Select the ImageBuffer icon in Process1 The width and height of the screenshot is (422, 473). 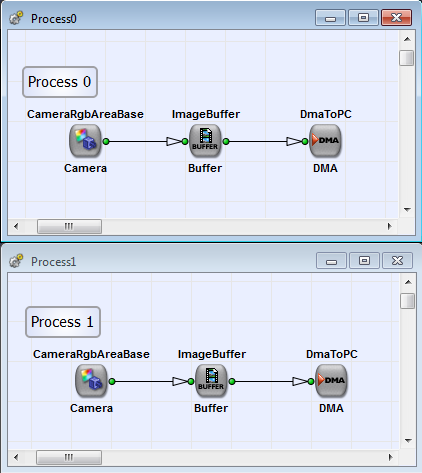211,381
